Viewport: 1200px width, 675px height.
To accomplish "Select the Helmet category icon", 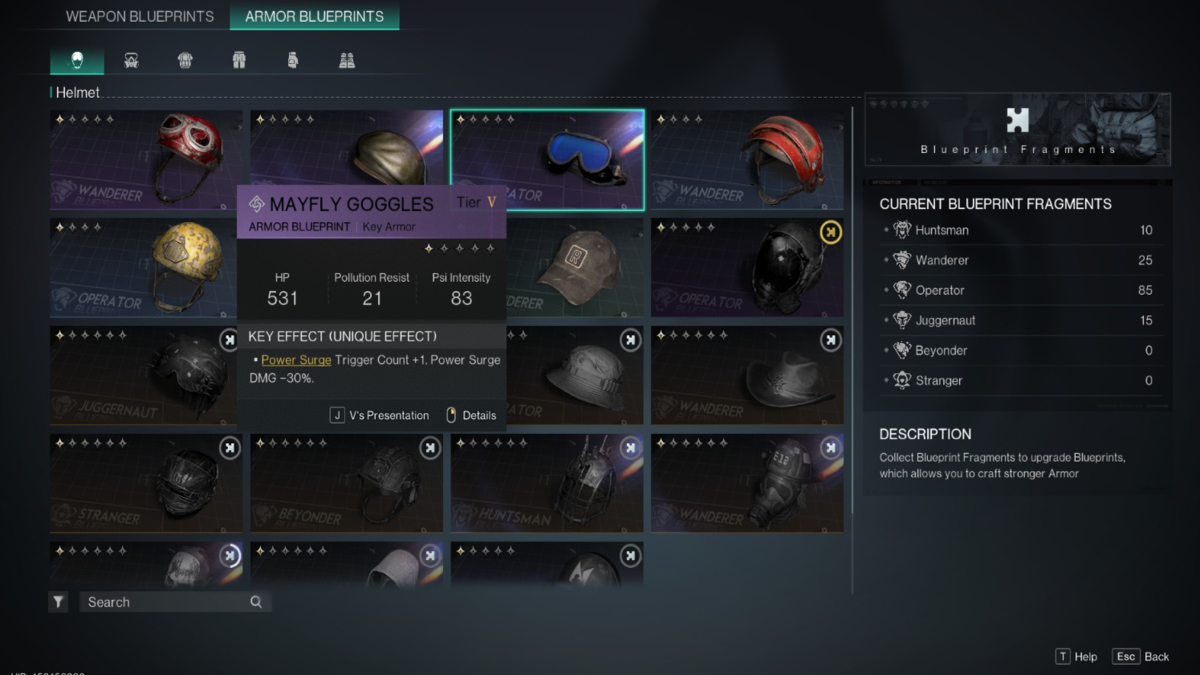I will tap(77, 61).
